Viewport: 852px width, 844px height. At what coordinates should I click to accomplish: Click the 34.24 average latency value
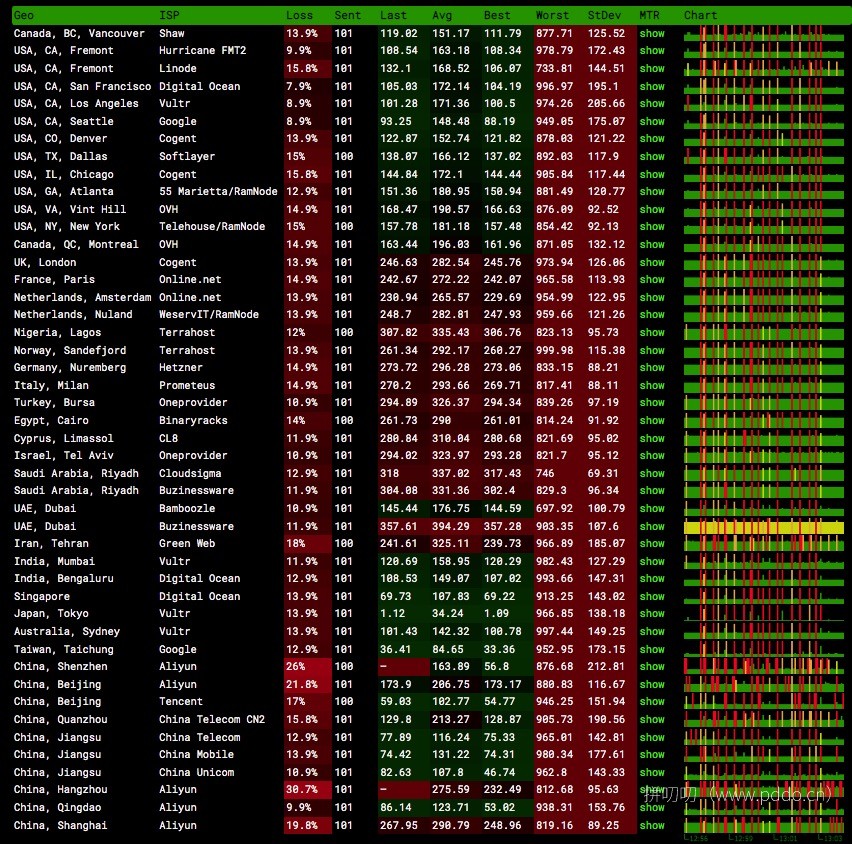coord(448,614)
